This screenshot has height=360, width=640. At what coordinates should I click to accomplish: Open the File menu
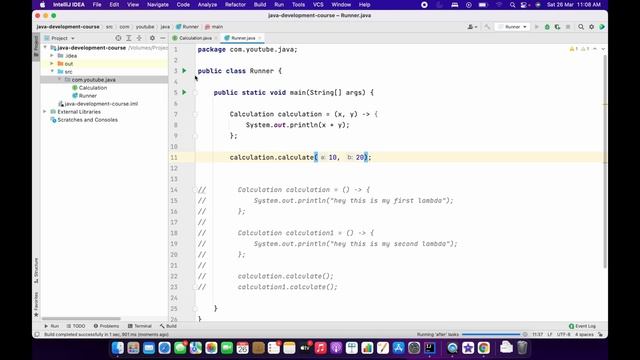(97, 5)
